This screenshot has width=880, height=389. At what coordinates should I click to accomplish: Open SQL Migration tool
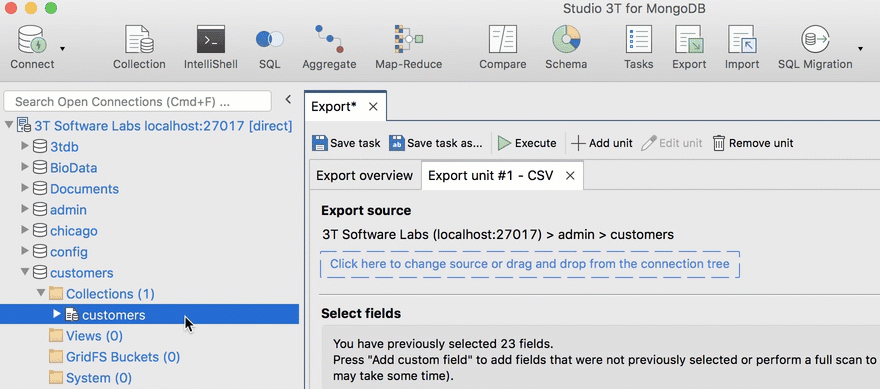click(x=815, y=48)
